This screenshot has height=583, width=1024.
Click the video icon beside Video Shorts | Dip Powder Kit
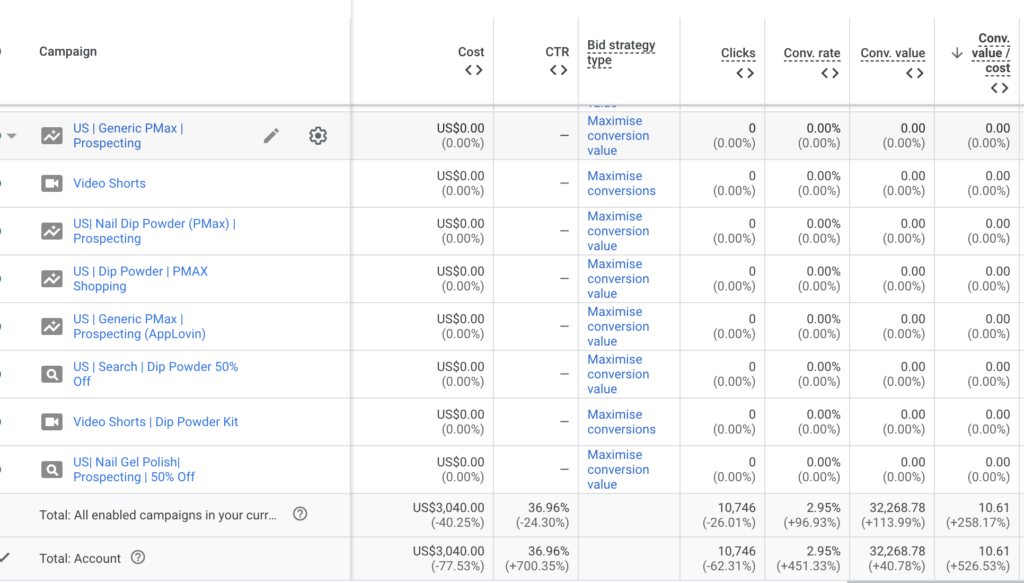tap(51, 422)
